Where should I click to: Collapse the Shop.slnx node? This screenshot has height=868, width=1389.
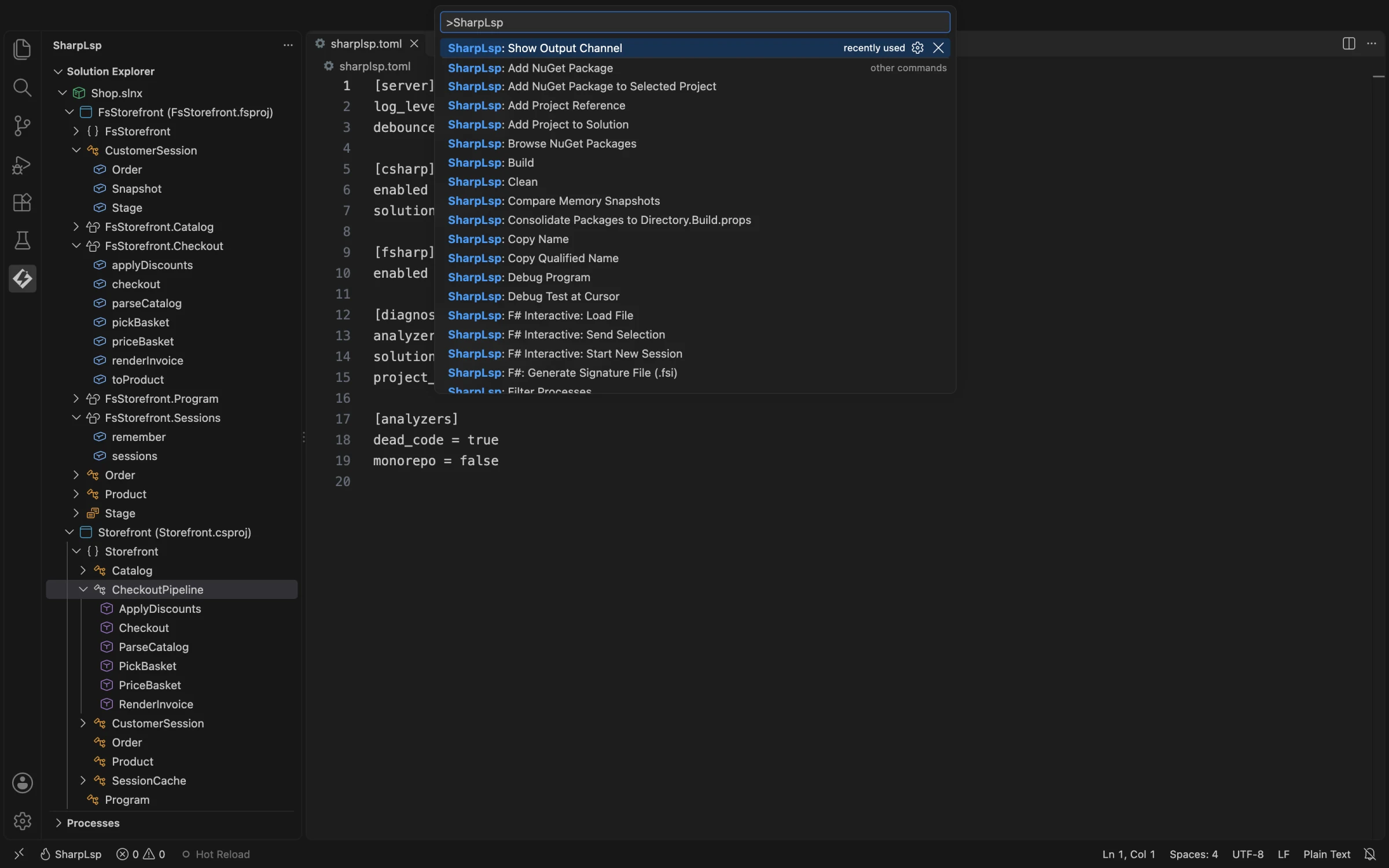pyautogui.click(x=62, y=93)
